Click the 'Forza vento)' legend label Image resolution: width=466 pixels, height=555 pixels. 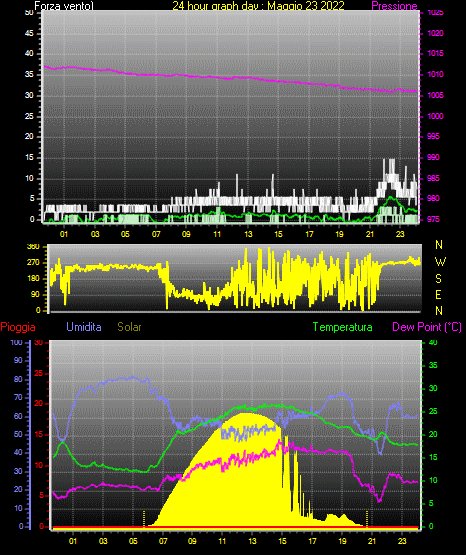64,6
